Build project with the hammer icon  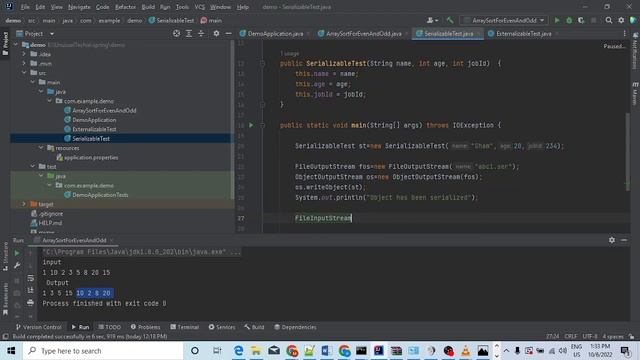point(450,20)
